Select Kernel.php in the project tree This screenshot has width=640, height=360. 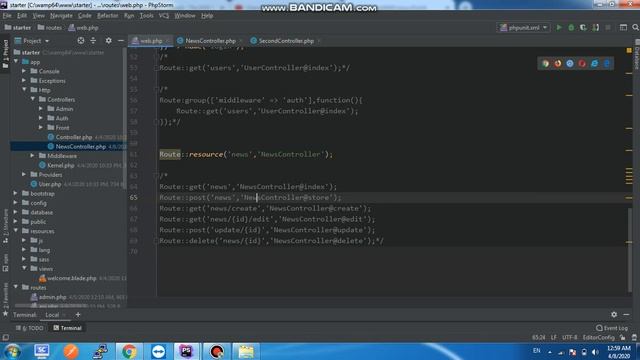61,165
